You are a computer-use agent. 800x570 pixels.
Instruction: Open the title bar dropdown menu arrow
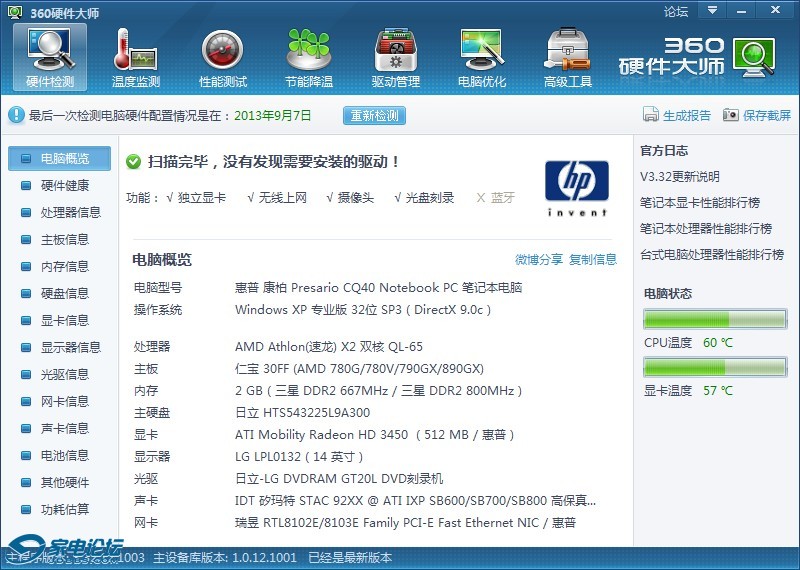click(712, 10)
